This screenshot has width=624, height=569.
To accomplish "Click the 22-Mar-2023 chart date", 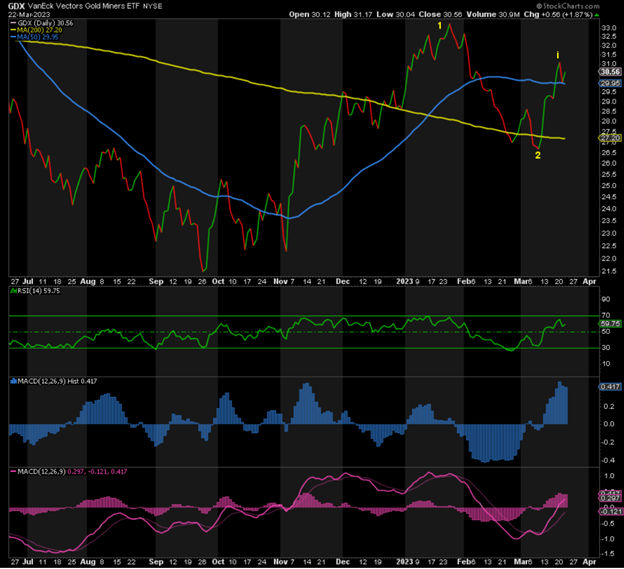I will pyautogui.click(x=29, y=15).
